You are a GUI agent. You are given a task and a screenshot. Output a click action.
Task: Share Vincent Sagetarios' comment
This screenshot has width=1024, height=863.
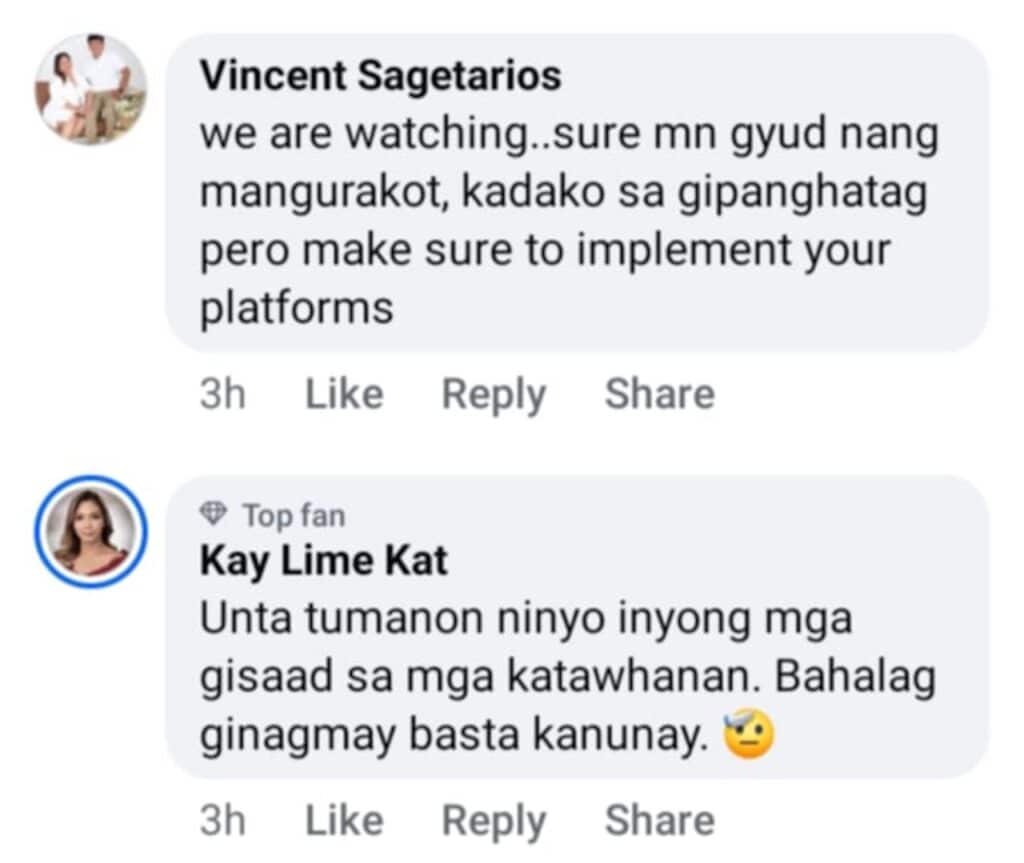tap(659, 394)
